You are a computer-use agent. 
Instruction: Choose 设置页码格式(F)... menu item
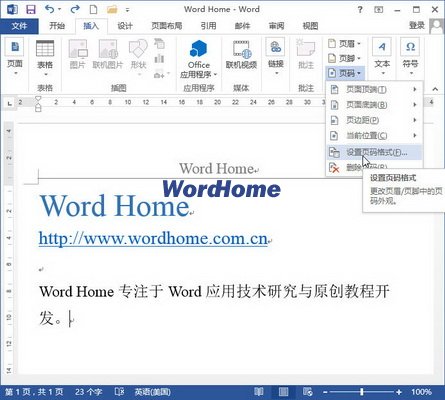pos(374,152)
